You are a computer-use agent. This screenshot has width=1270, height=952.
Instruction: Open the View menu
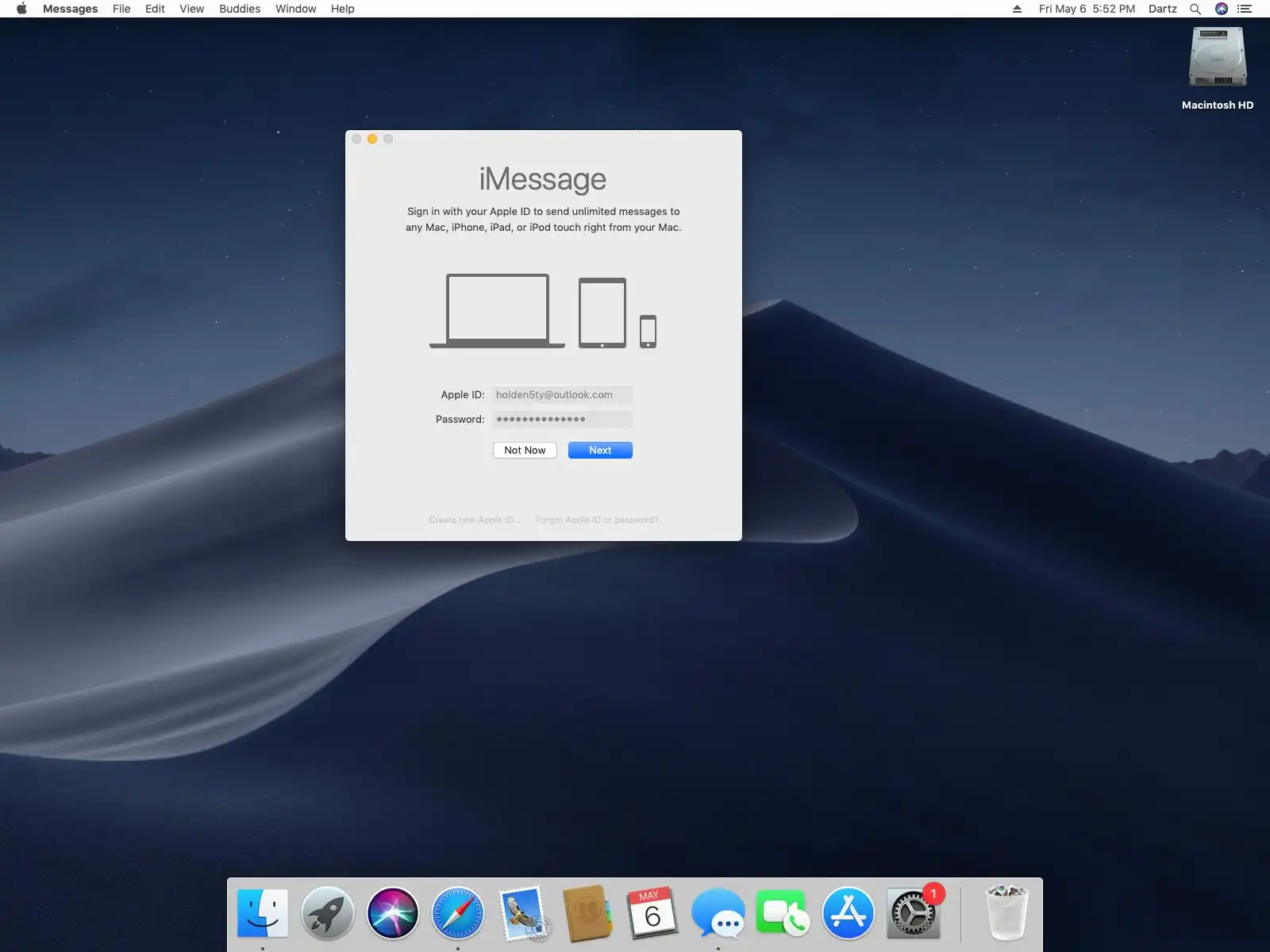[x=191, y=9]
